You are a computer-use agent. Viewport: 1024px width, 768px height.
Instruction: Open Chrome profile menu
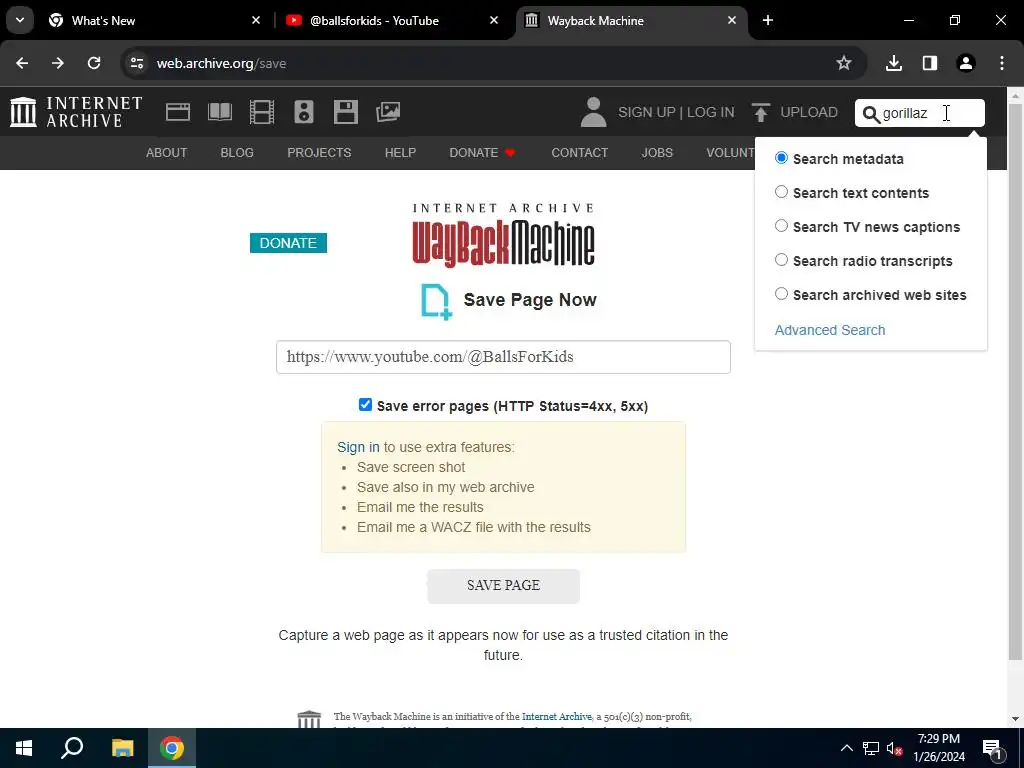[966, 63]
